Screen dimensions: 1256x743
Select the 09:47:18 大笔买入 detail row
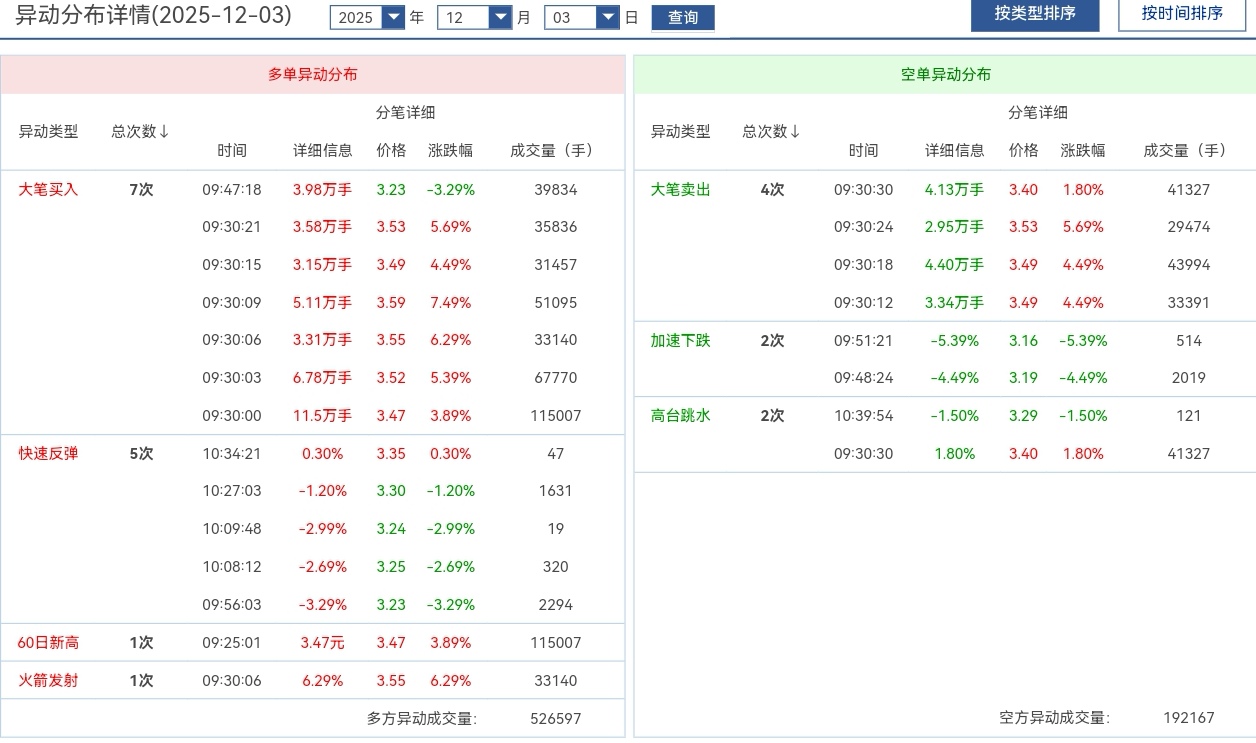click(x=232, y=189)
